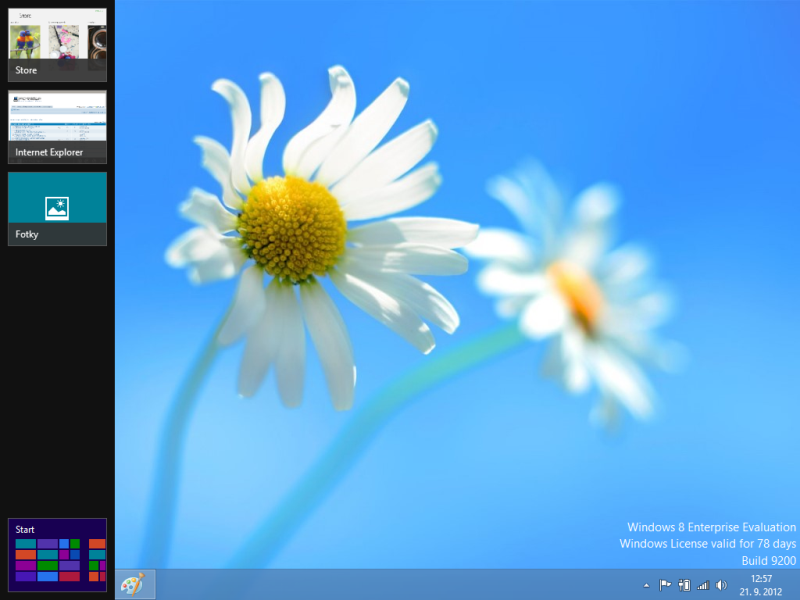Click the empty black area of app switcher
Screen dimensions: 800x600
(57, 380)
